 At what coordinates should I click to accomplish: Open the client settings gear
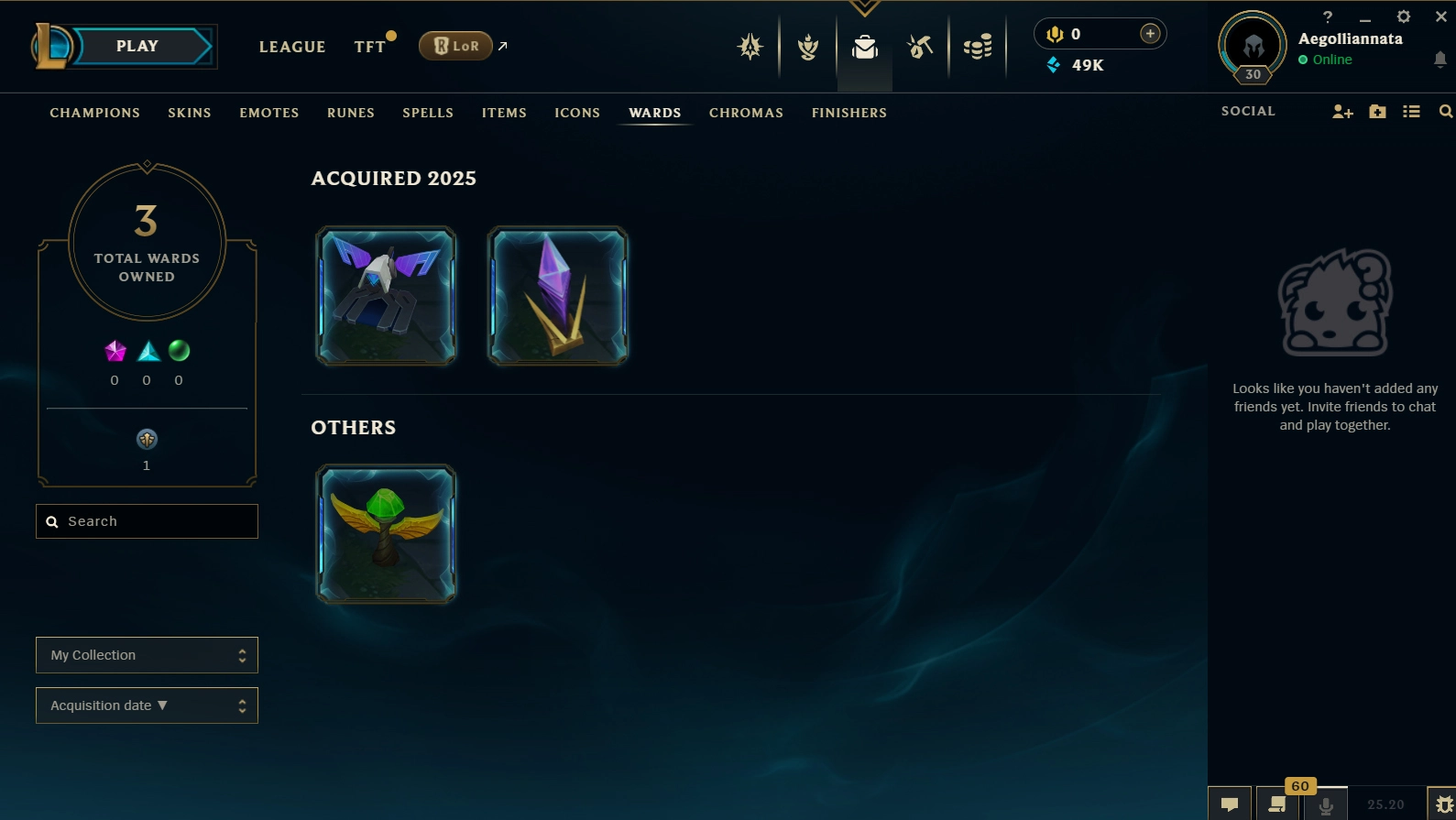pyautogui.click(x=1403, y=16)
